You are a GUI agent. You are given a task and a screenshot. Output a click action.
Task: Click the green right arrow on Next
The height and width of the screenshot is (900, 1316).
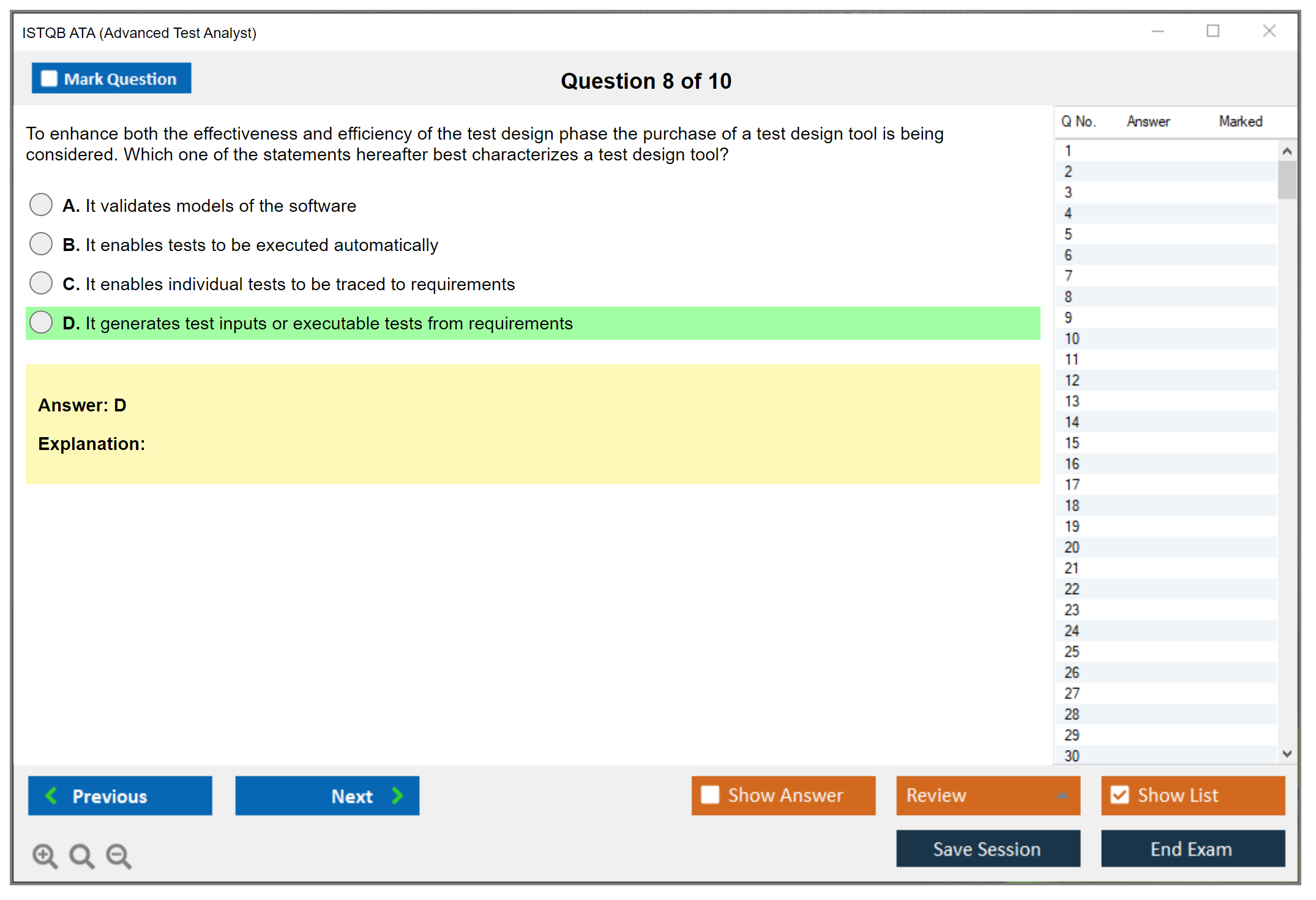397,795
